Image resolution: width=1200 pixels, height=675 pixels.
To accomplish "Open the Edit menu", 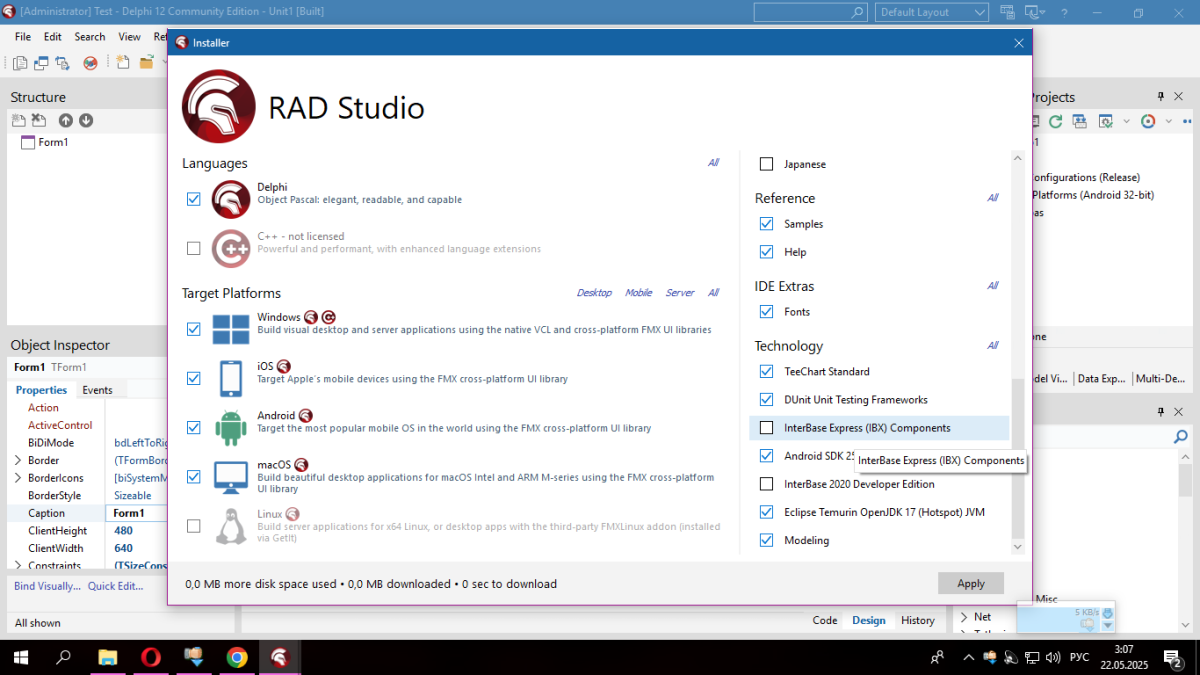I will click(53, 37).
